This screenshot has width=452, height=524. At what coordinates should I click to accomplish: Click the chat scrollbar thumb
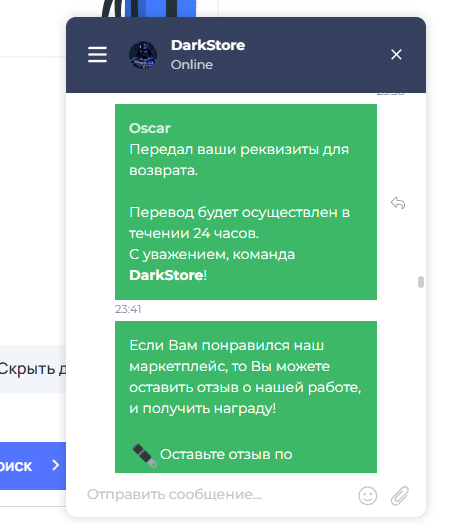tap(421, 282)
